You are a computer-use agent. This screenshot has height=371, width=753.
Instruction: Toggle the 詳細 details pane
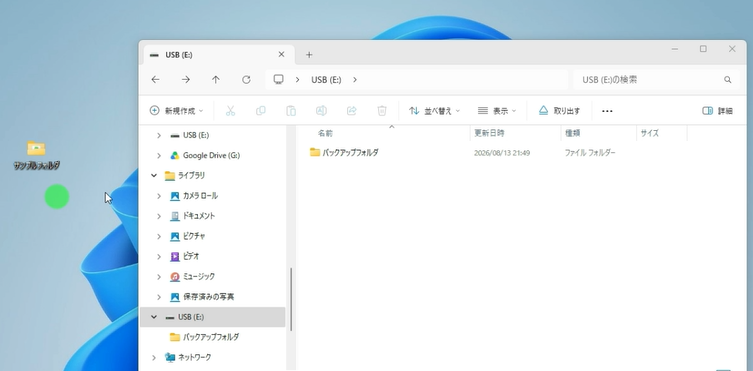717,111
